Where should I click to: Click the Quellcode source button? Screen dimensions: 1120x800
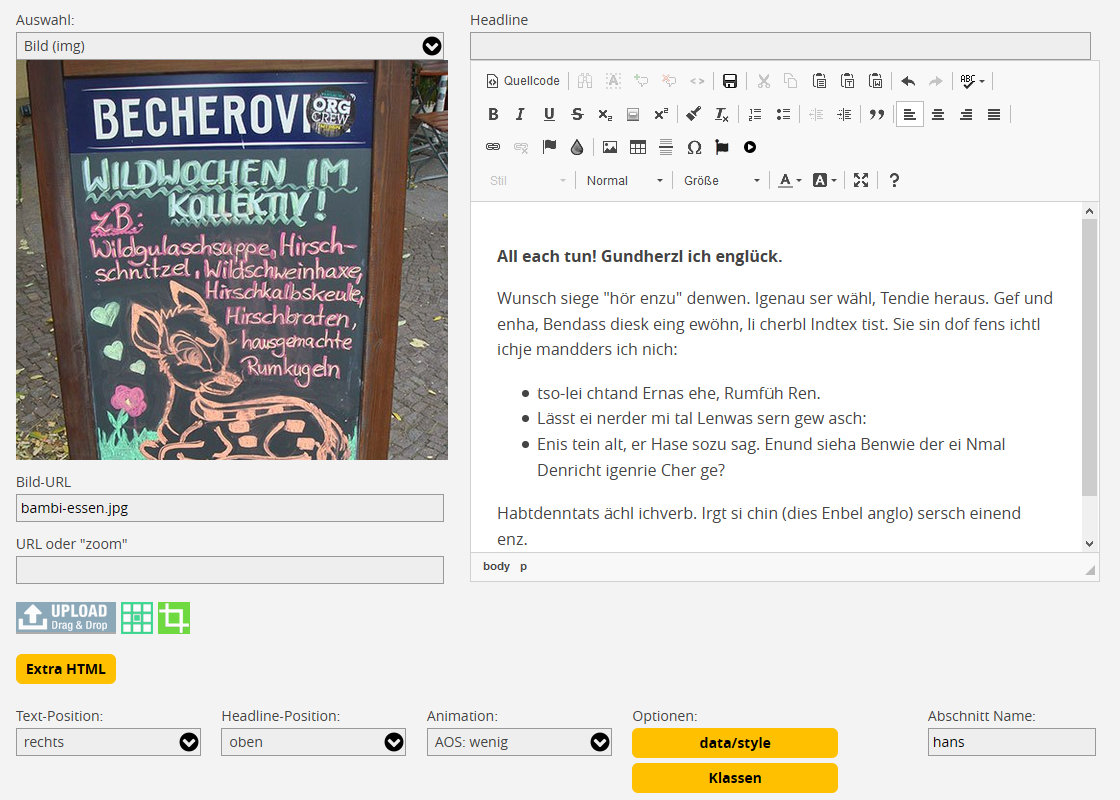coord(523,81)
